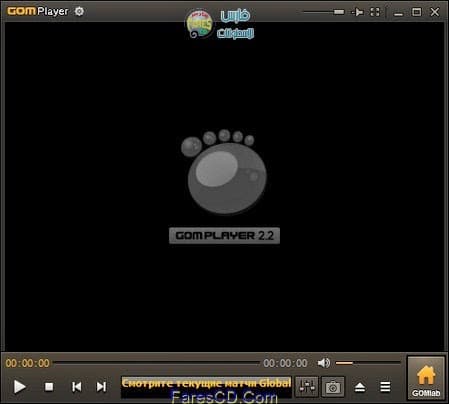Minimize the GOM Player window

pos(398,13)
